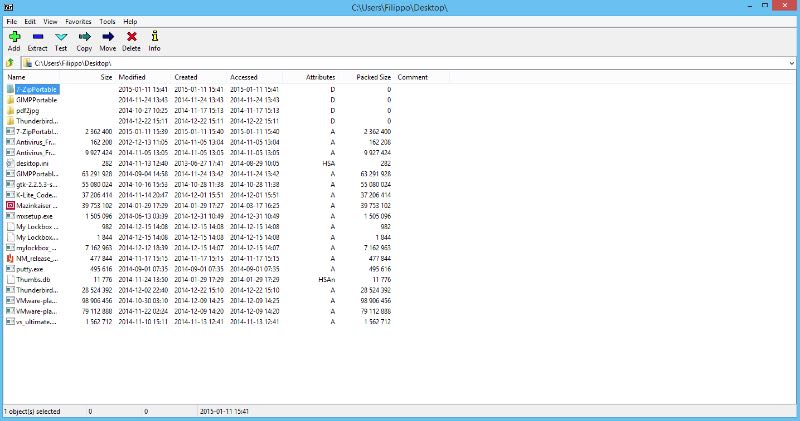Select the pdf2jpg folder
The image size is (800, 421).
[29, 110]
